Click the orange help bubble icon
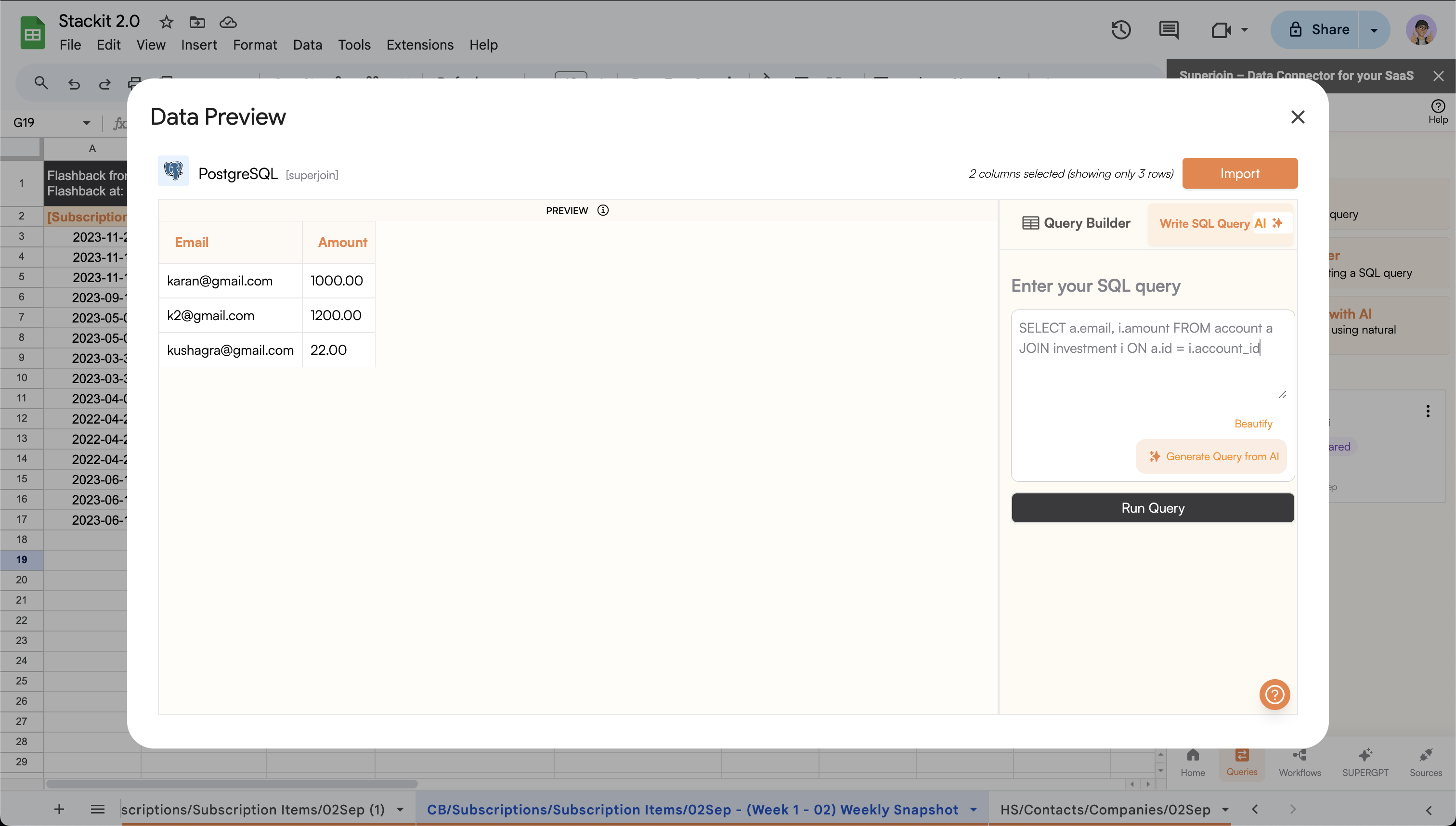 (1274, 695)
